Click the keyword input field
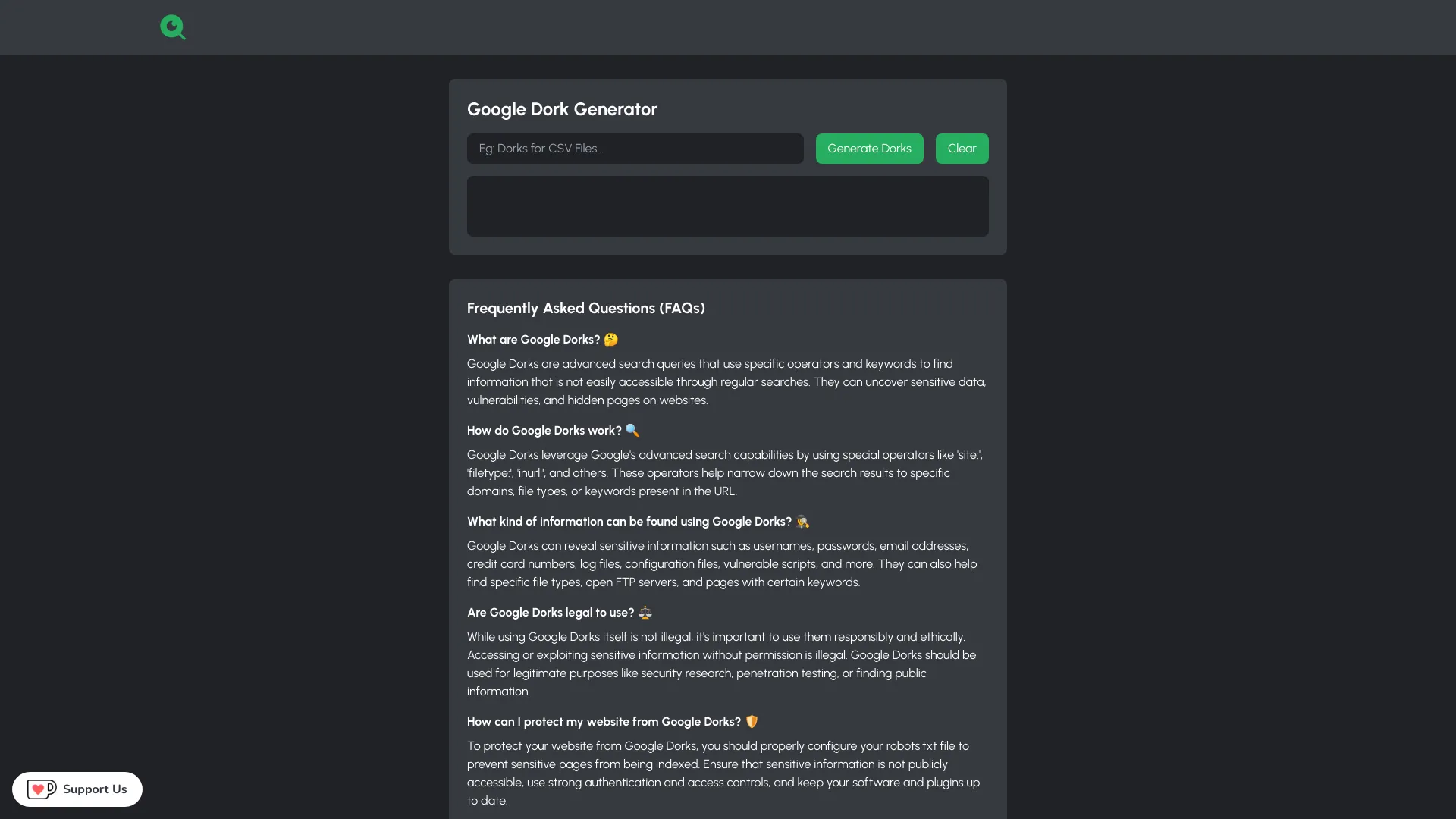The width and height of the screenshot is (1456, 819). pos(635,149)
